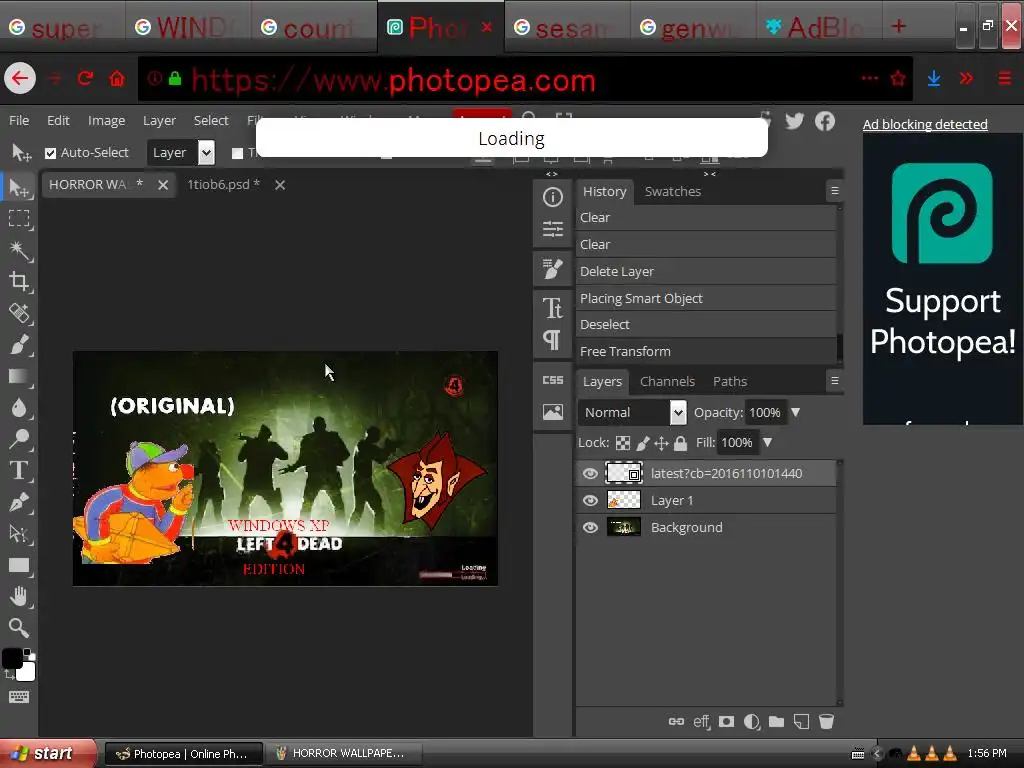Switch to the Swatches tab
Image resolution: width=1024 pixels, height=768 pixels.
tap(673, 191)
